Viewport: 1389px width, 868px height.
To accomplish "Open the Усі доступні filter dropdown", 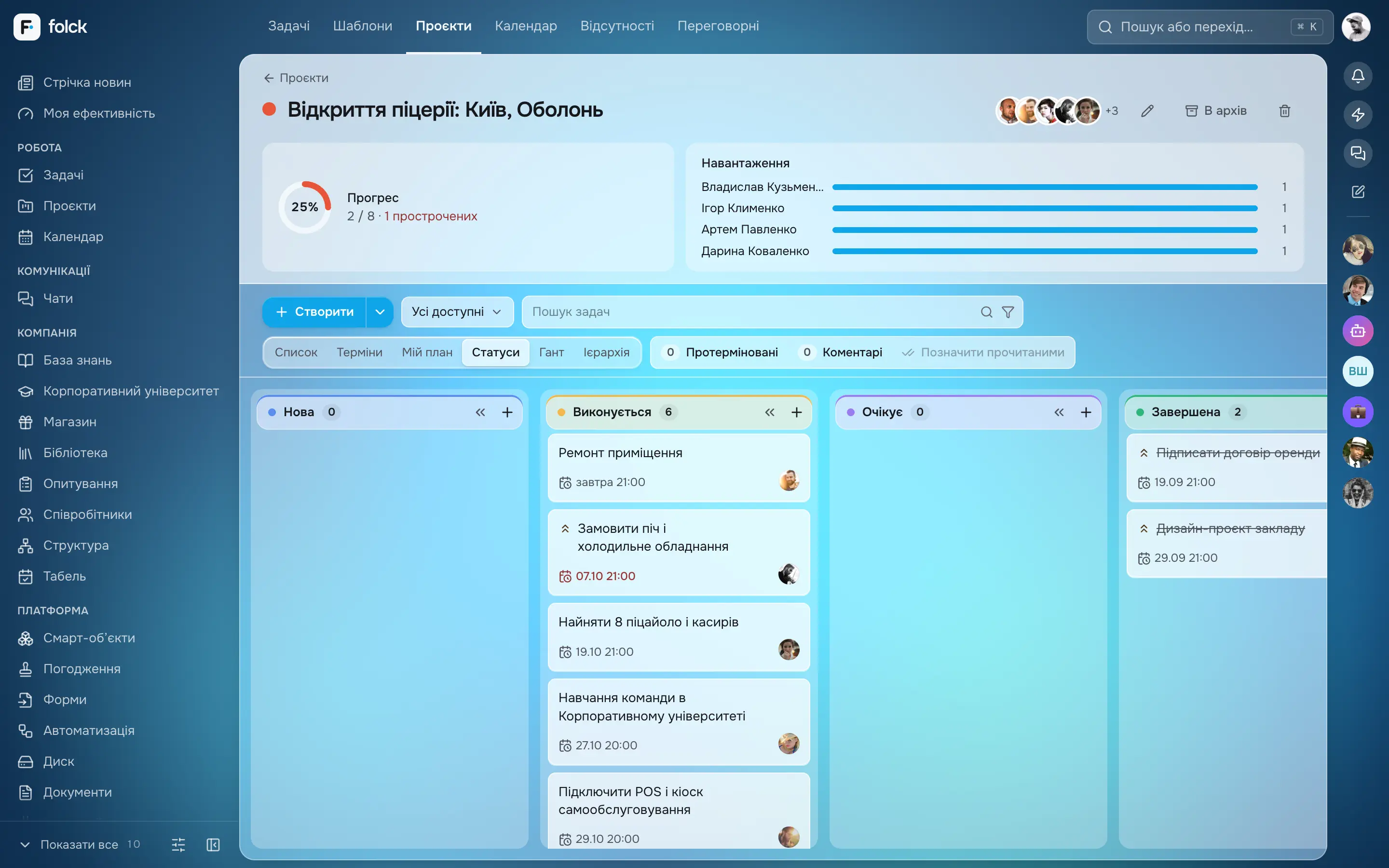I will pos(457,312).
